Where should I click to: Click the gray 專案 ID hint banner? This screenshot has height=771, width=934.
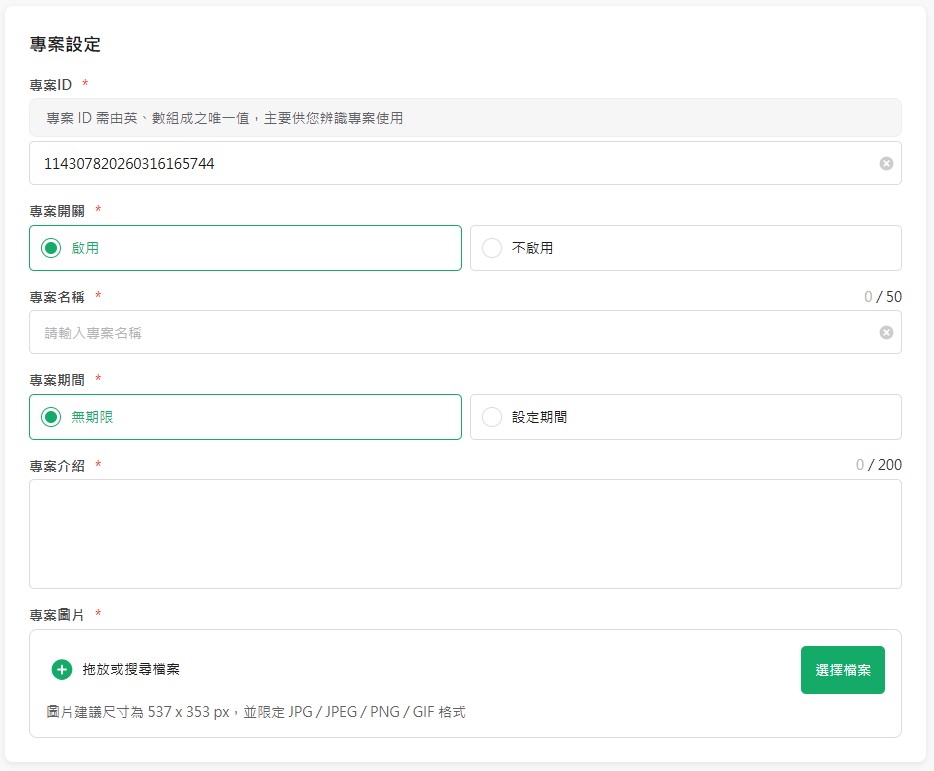coord(465,118)
